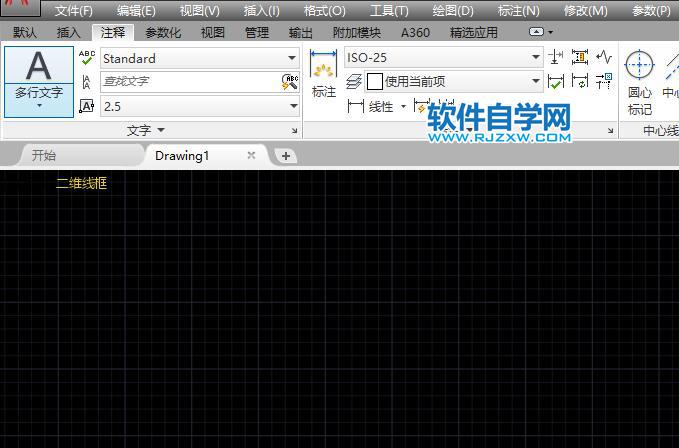Open the 绘图(D) menu
Screen dimensions: 679x448
click(453, 10)
